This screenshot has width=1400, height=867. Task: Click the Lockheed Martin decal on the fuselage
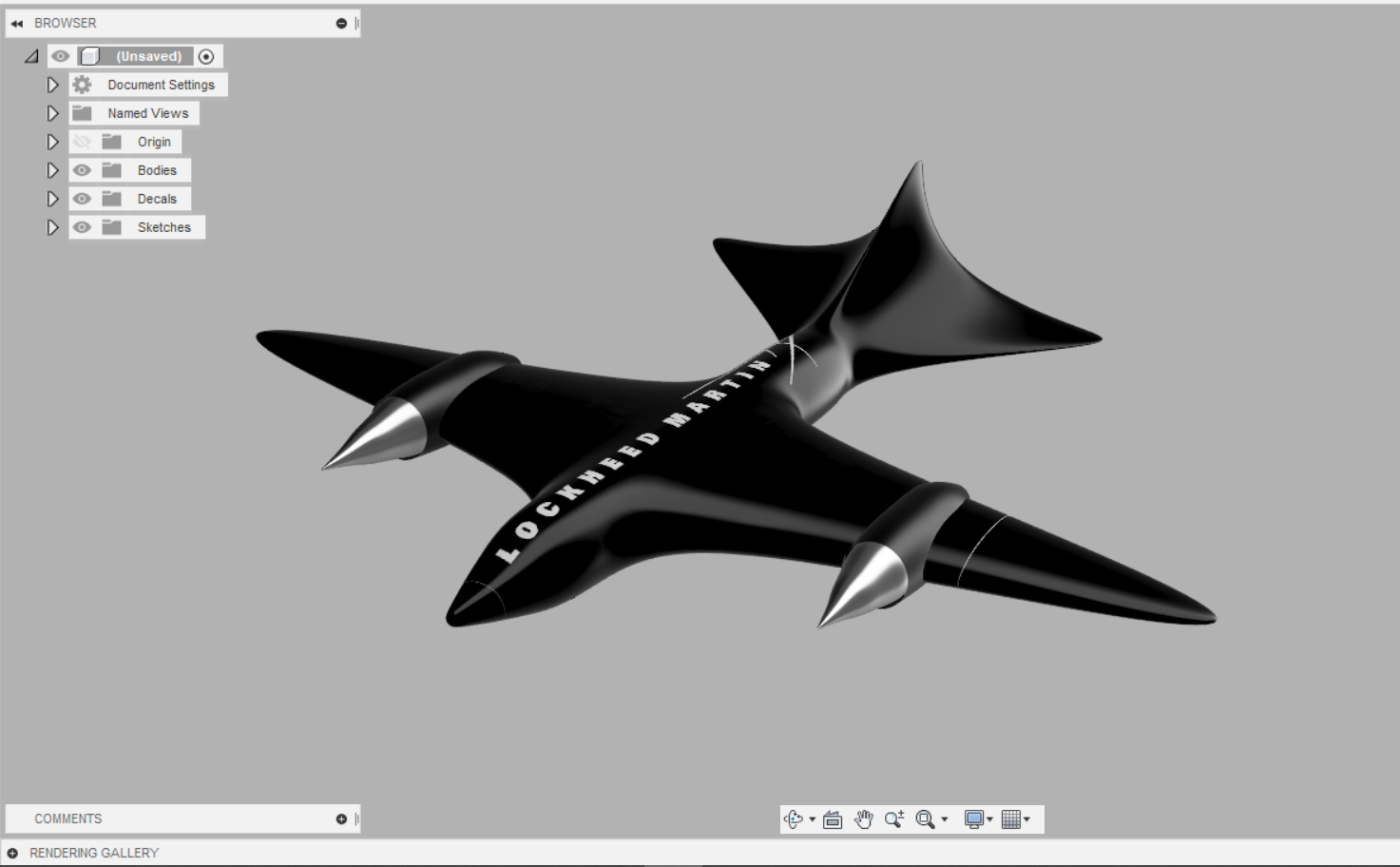pos(634,459)
